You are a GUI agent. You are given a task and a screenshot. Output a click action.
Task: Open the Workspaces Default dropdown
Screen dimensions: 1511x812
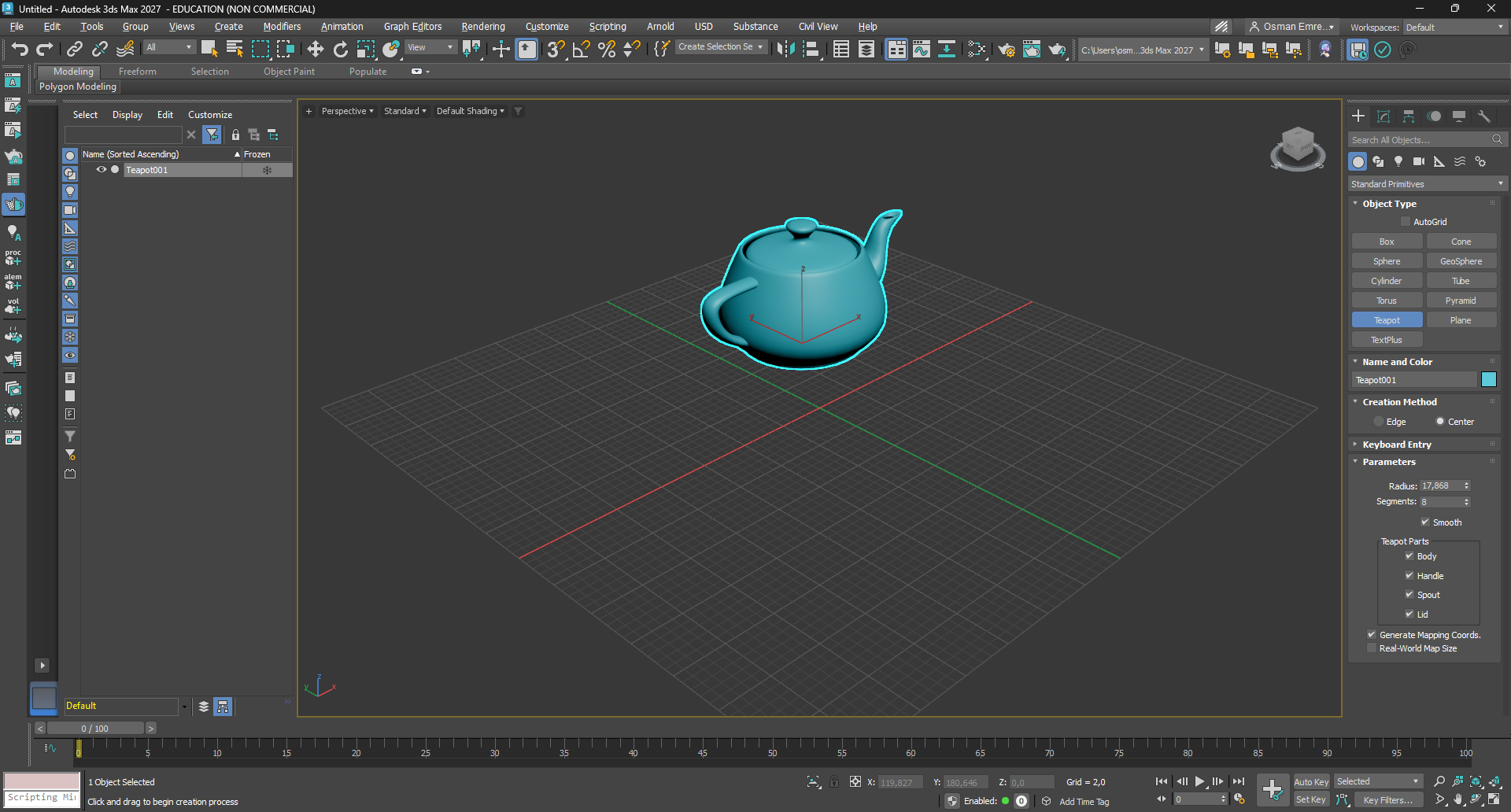1454,28
